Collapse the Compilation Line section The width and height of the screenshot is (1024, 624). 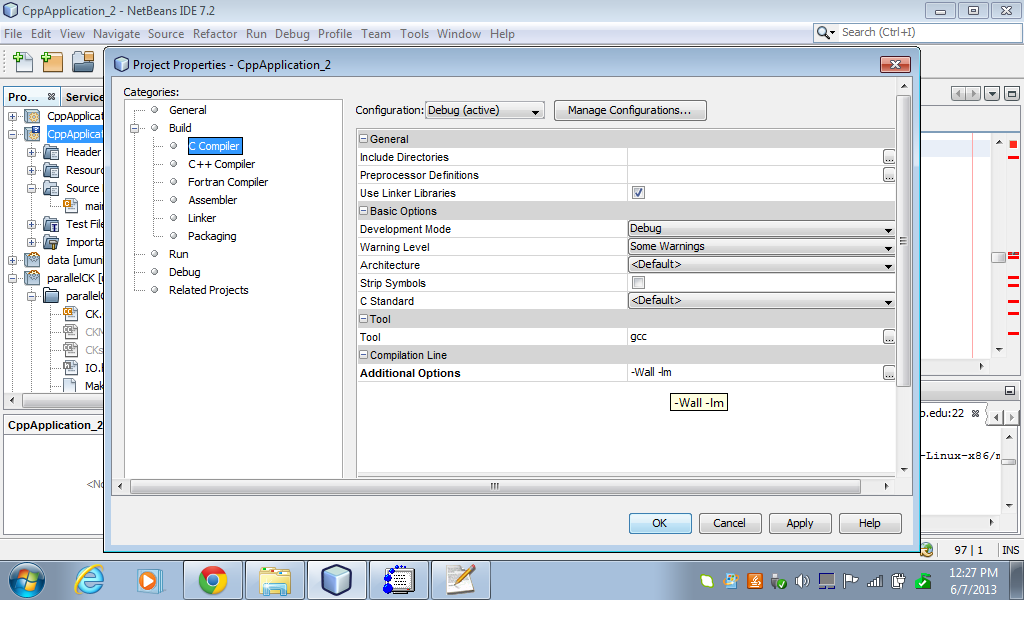point(364,354)
